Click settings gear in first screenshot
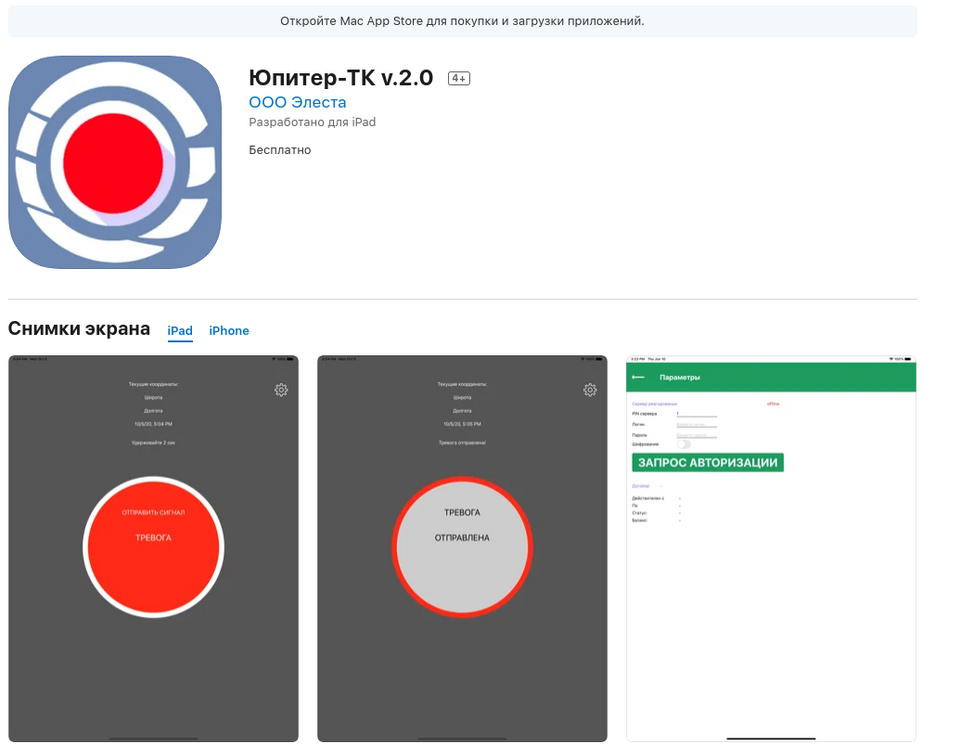The image size is (960, 744). [x=281, y=390]
